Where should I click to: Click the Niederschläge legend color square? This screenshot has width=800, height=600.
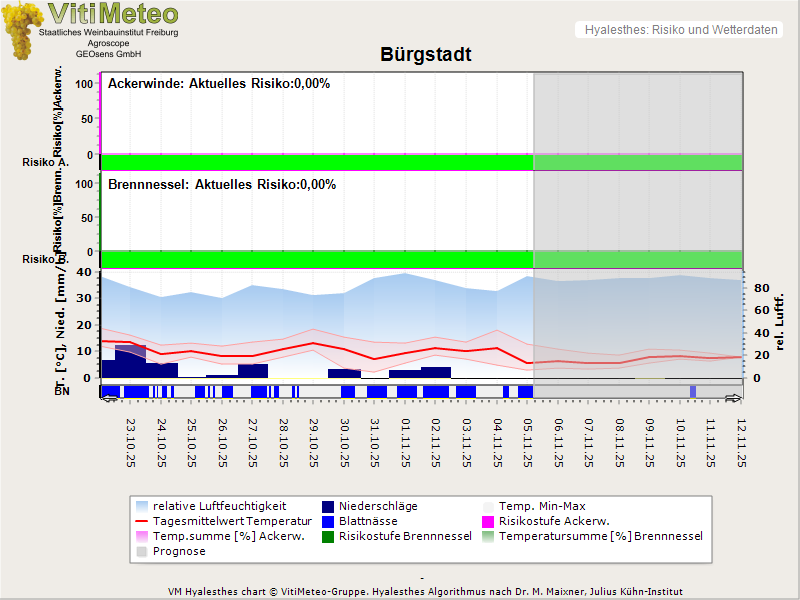click(329, 507)
